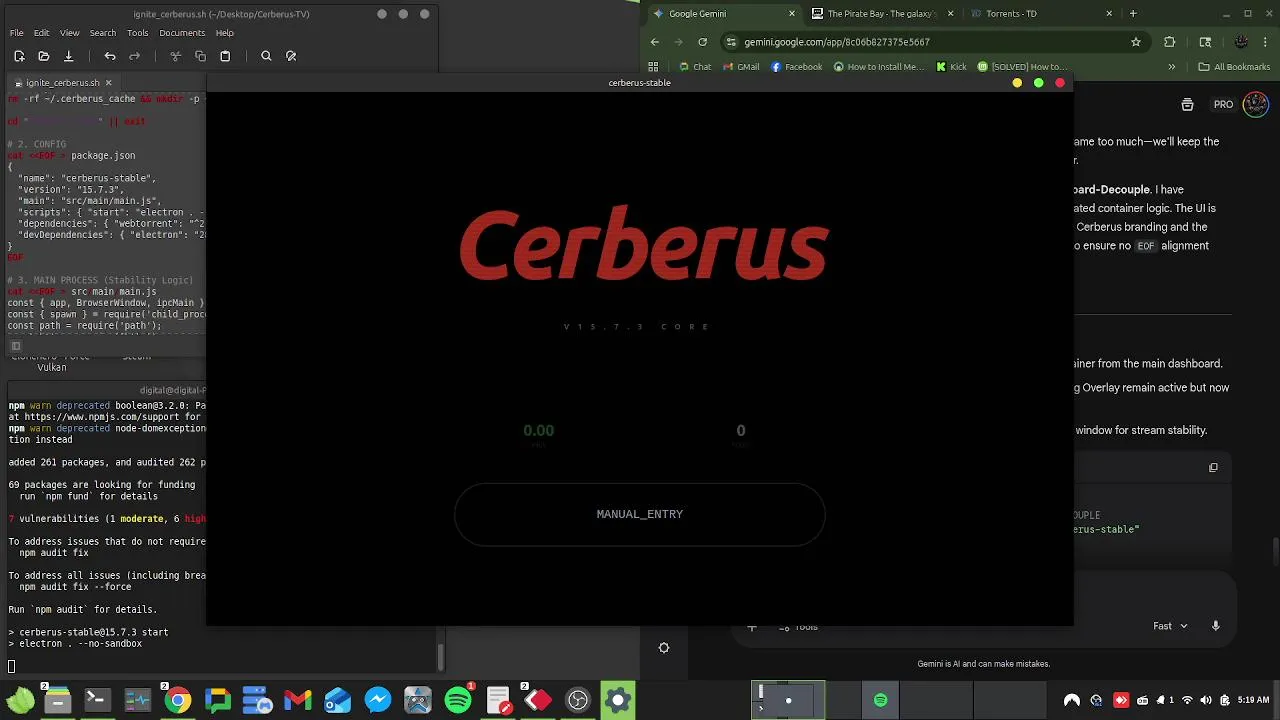Open the Chrome apps grid in bookmarks bar
The image size is (1280, 720).
pyautogui.click(x=654, y=67)
